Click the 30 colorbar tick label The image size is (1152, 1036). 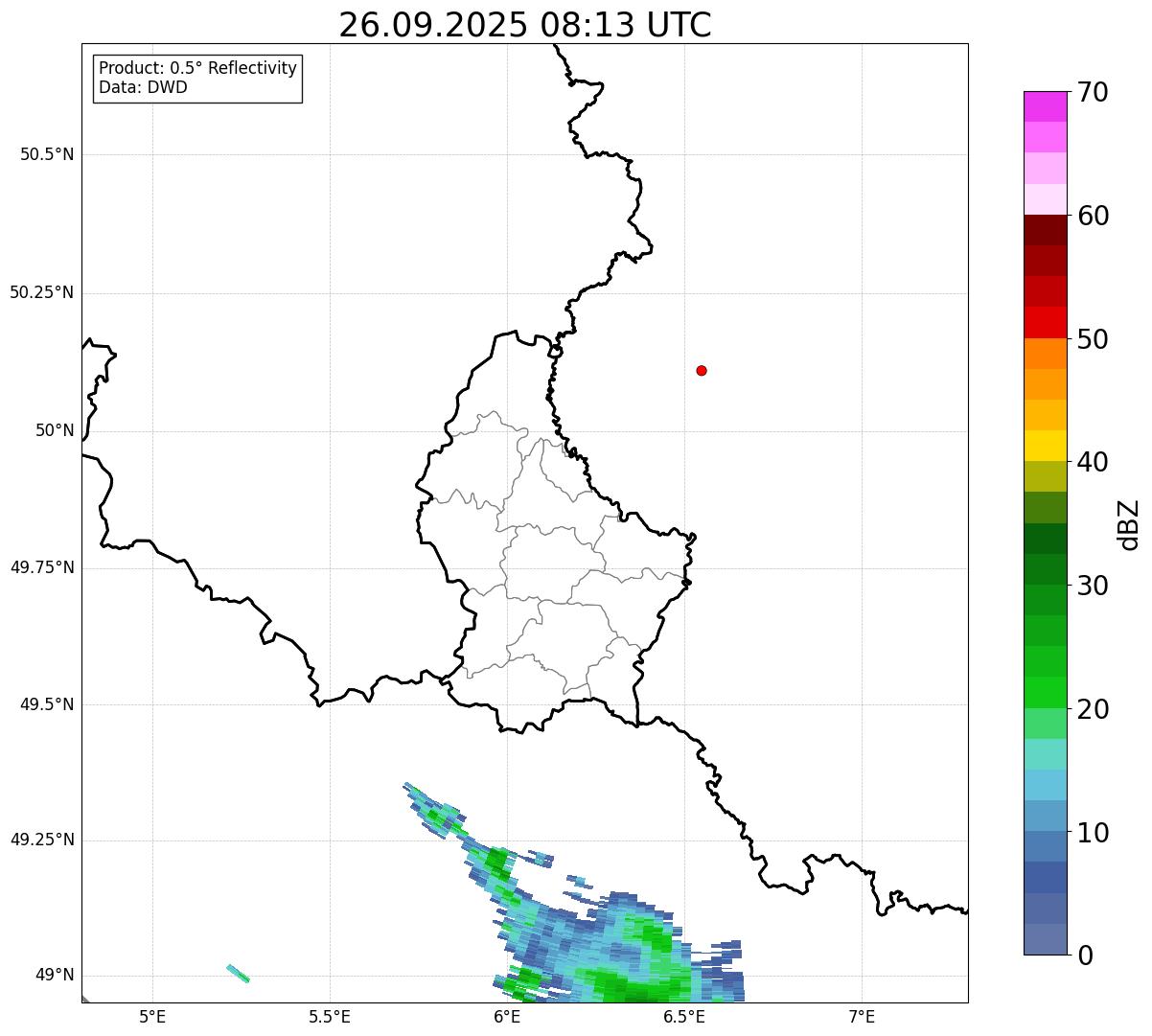pyautogui.click(x=1093, y=586)
